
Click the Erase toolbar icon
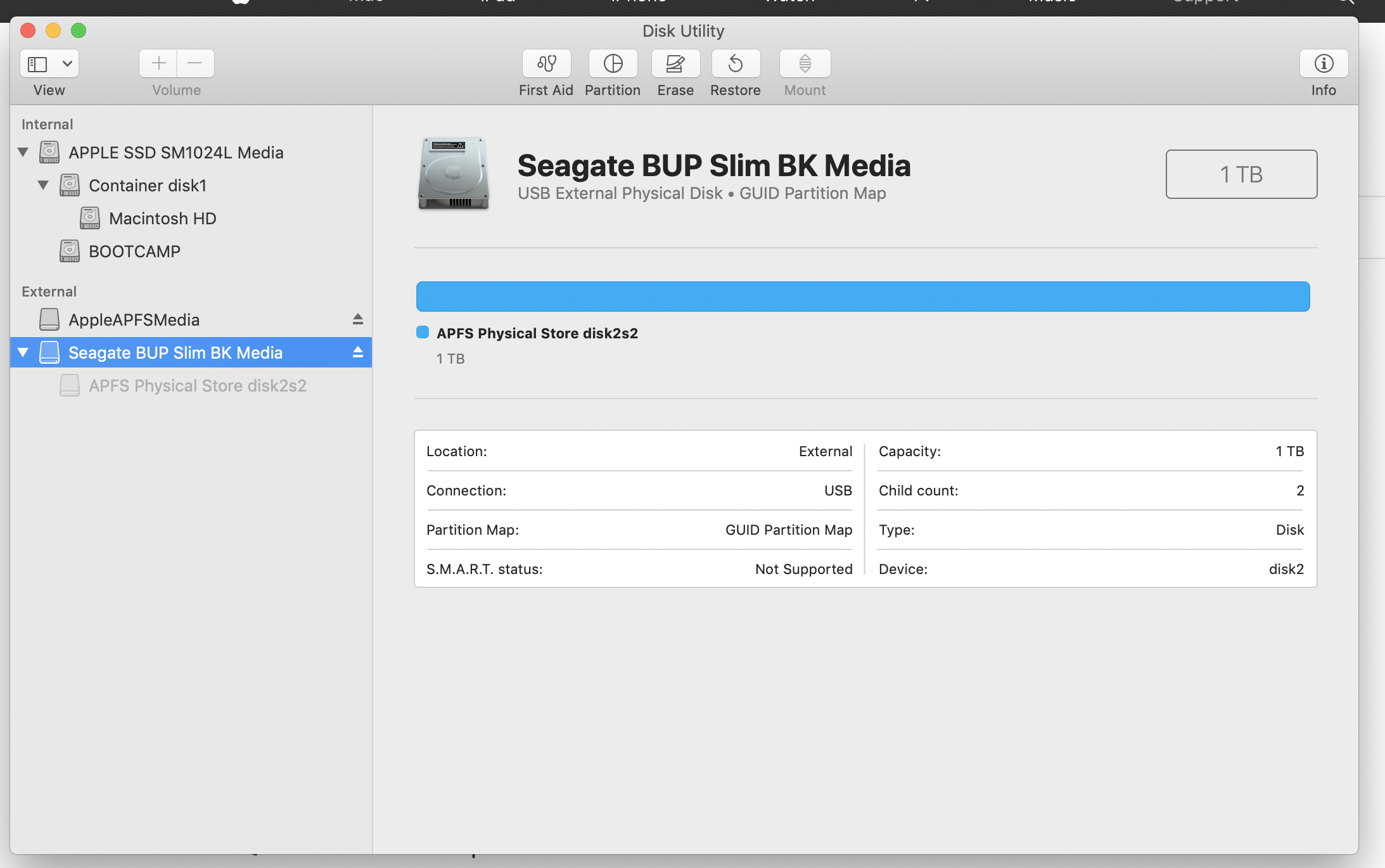[x=675, y=64]
